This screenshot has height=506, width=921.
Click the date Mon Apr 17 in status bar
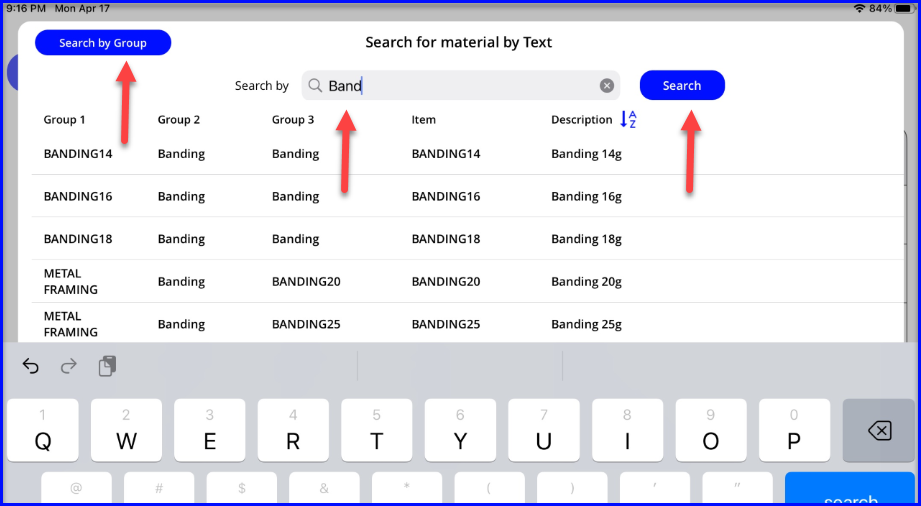(82, 9)
